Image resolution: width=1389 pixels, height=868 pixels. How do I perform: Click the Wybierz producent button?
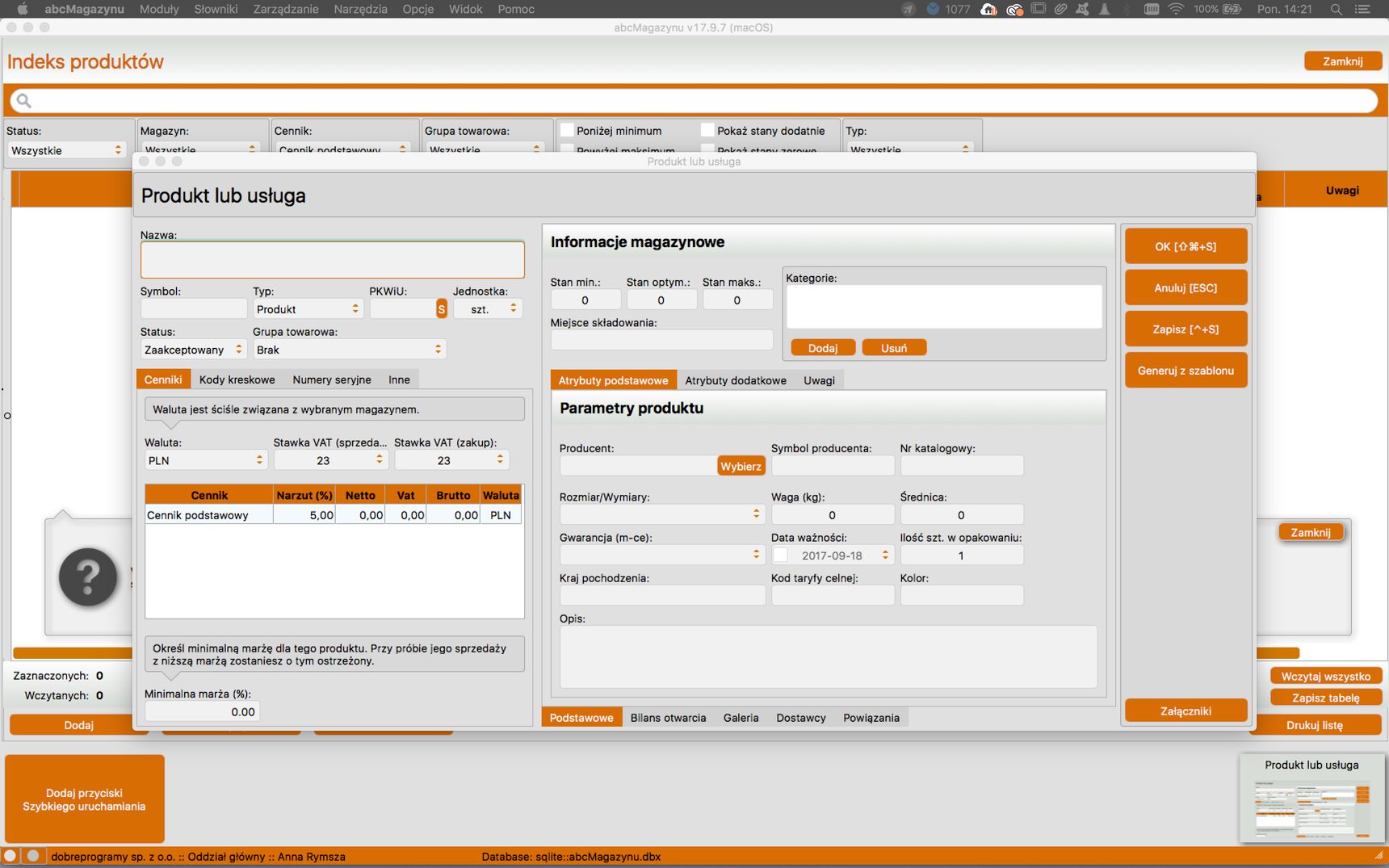pyautogui.click(x=741, y=466)
